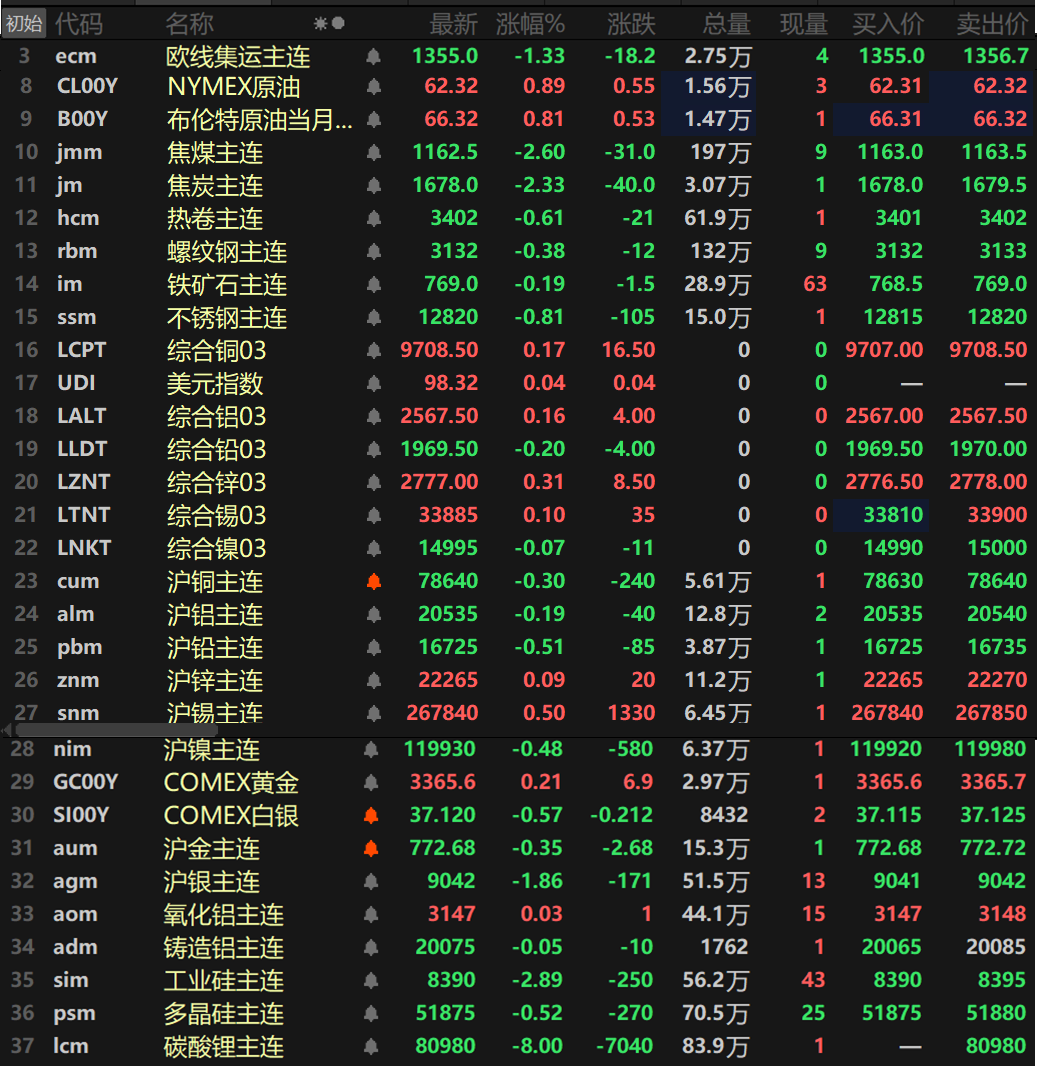Viewport: 1037px width, 1066px height.
Task: Enable alert bell for COMEX黄金
Action: (x=371, y=783)
